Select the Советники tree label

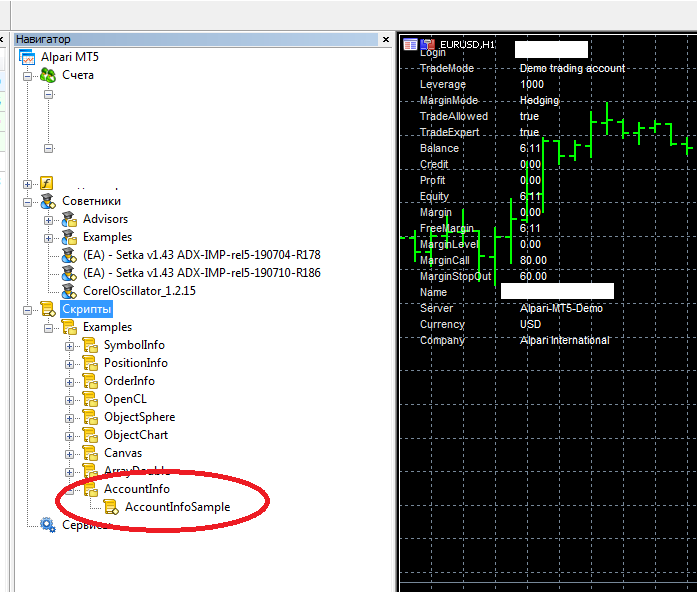point(92,201)
